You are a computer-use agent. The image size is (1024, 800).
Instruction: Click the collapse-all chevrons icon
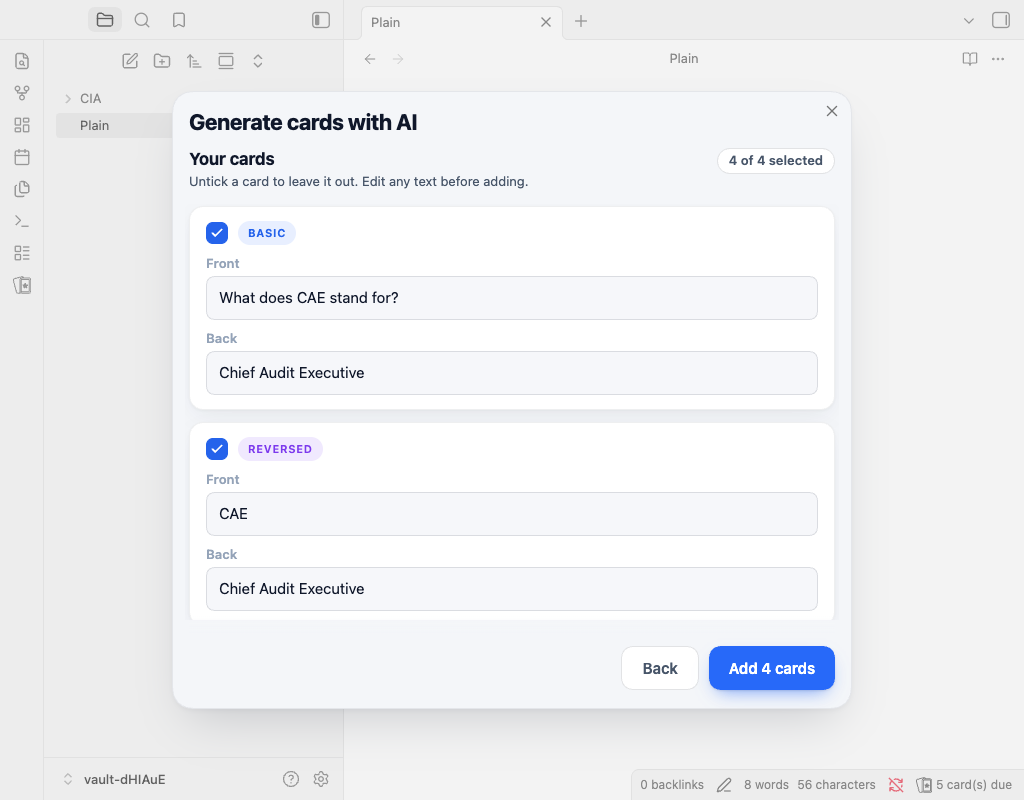[x=258, y=61]
